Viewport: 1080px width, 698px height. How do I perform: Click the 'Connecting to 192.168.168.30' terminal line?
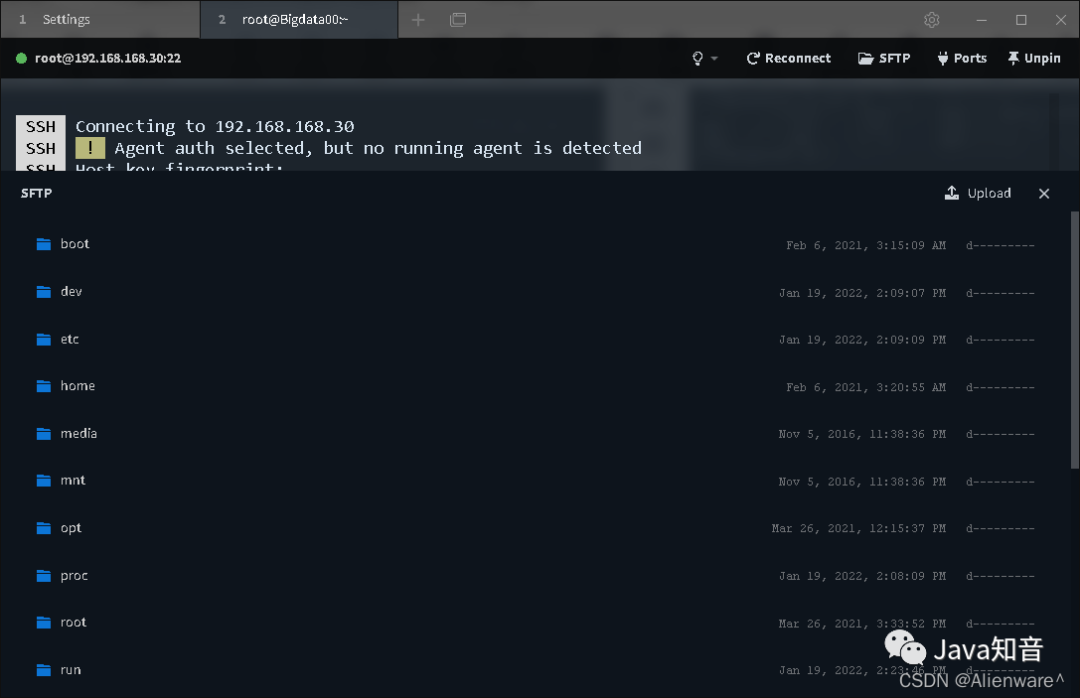coord(215,126)
